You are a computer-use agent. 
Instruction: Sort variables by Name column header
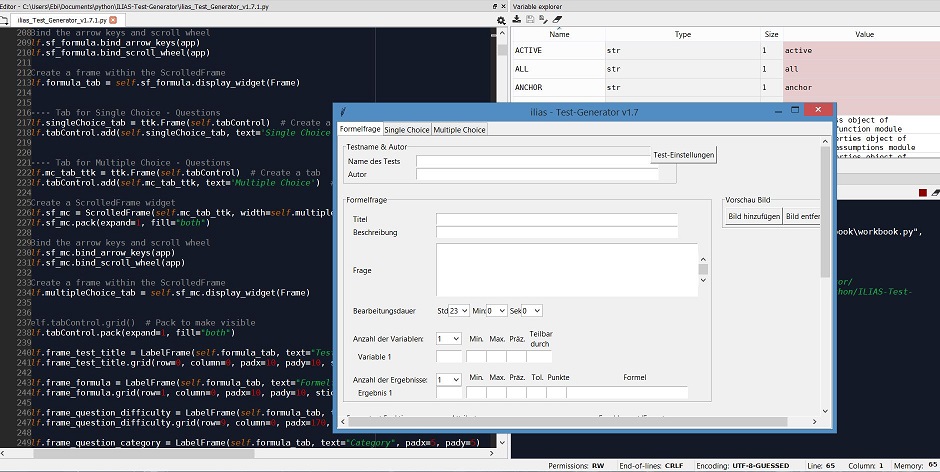(559, 34)
